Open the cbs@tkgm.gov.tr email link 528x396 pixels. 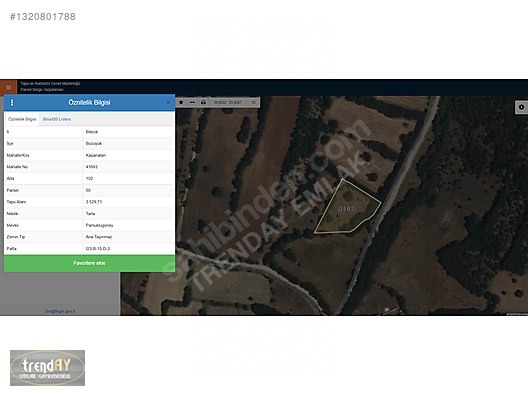[x=60, y=311]
